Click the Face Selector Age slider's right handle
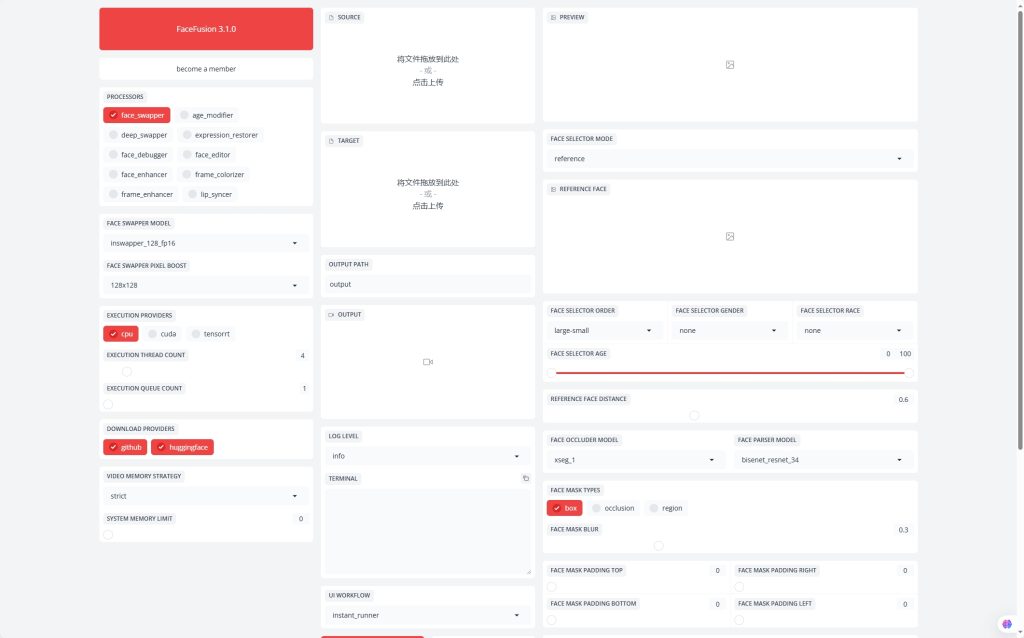 click(908, 373)
